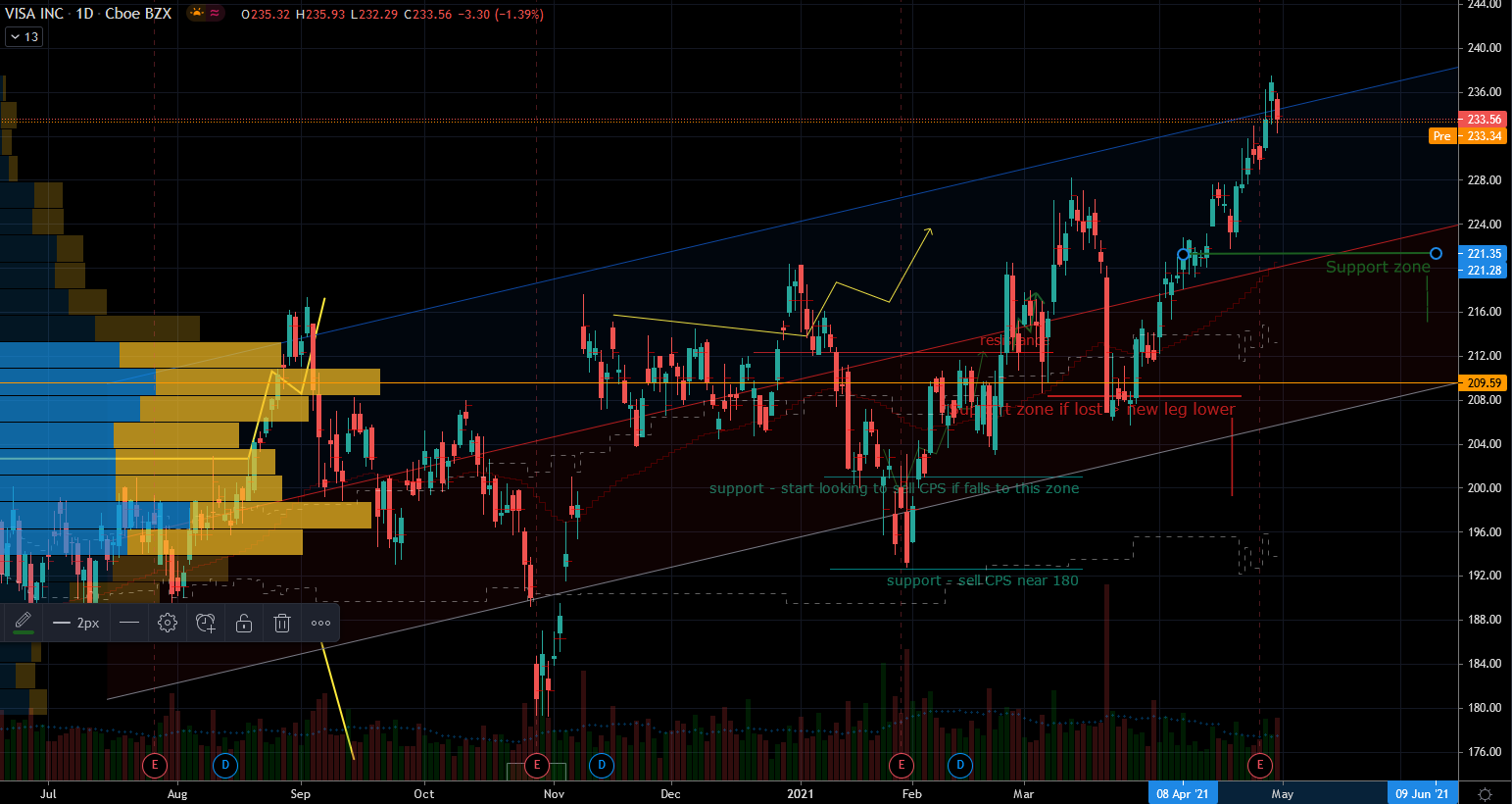Image resolution: width=1512 pixels, height=804 pixels.
Task: Click the high price value H235.93
Action: [x=320, y=15]
